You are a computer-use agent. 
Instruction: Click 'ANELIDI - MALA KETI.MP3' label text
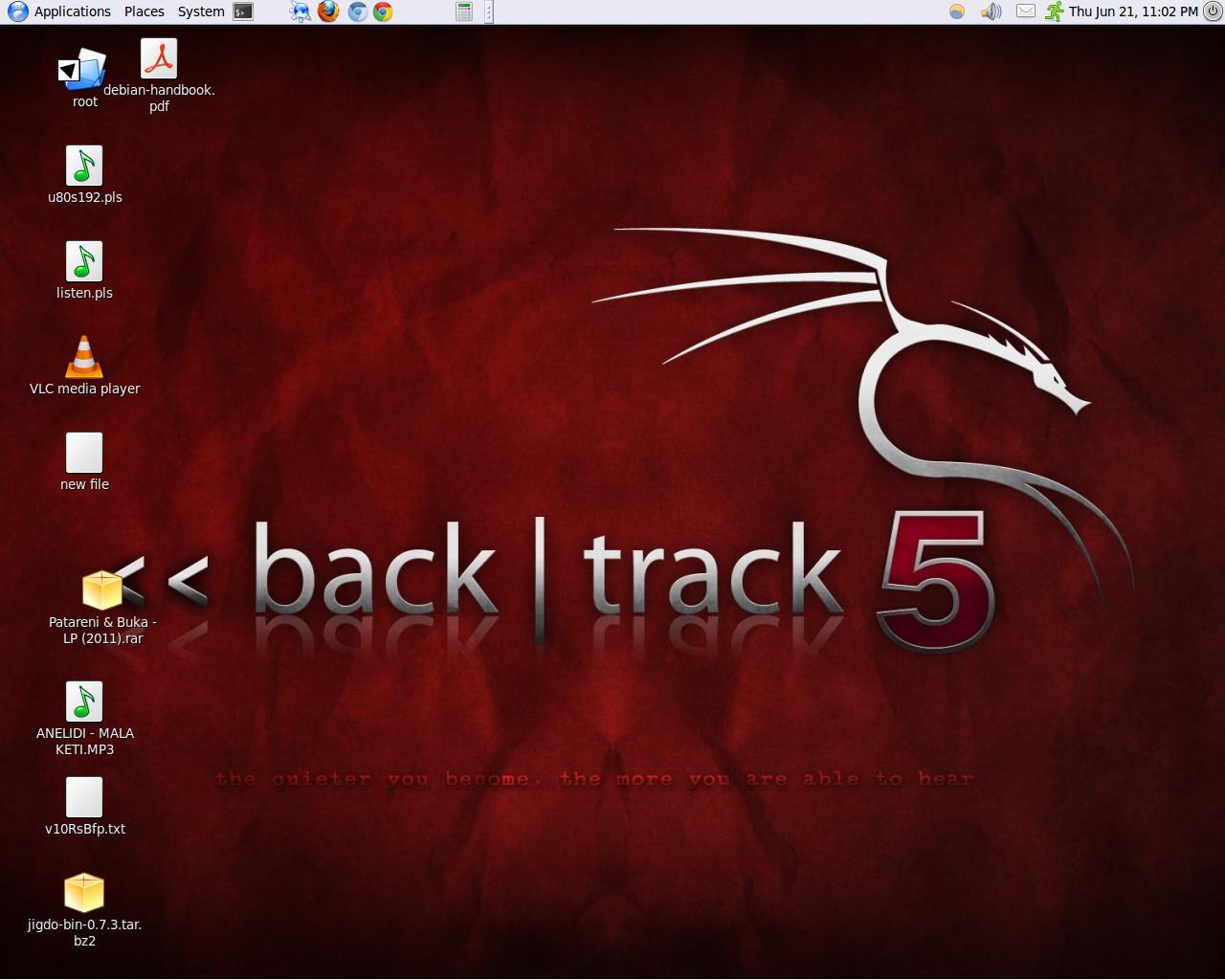click(85, 741)
